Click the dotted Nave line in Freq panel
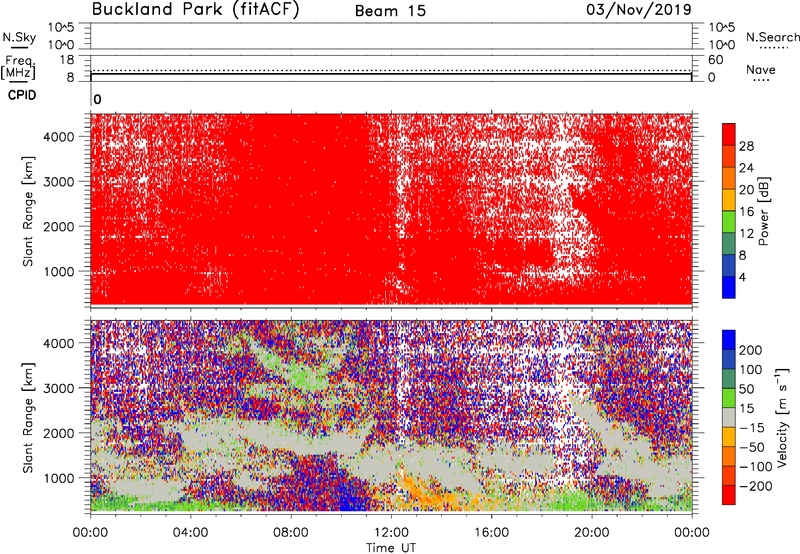Viewport: 800px width, 554px height. tap(391, 70)
